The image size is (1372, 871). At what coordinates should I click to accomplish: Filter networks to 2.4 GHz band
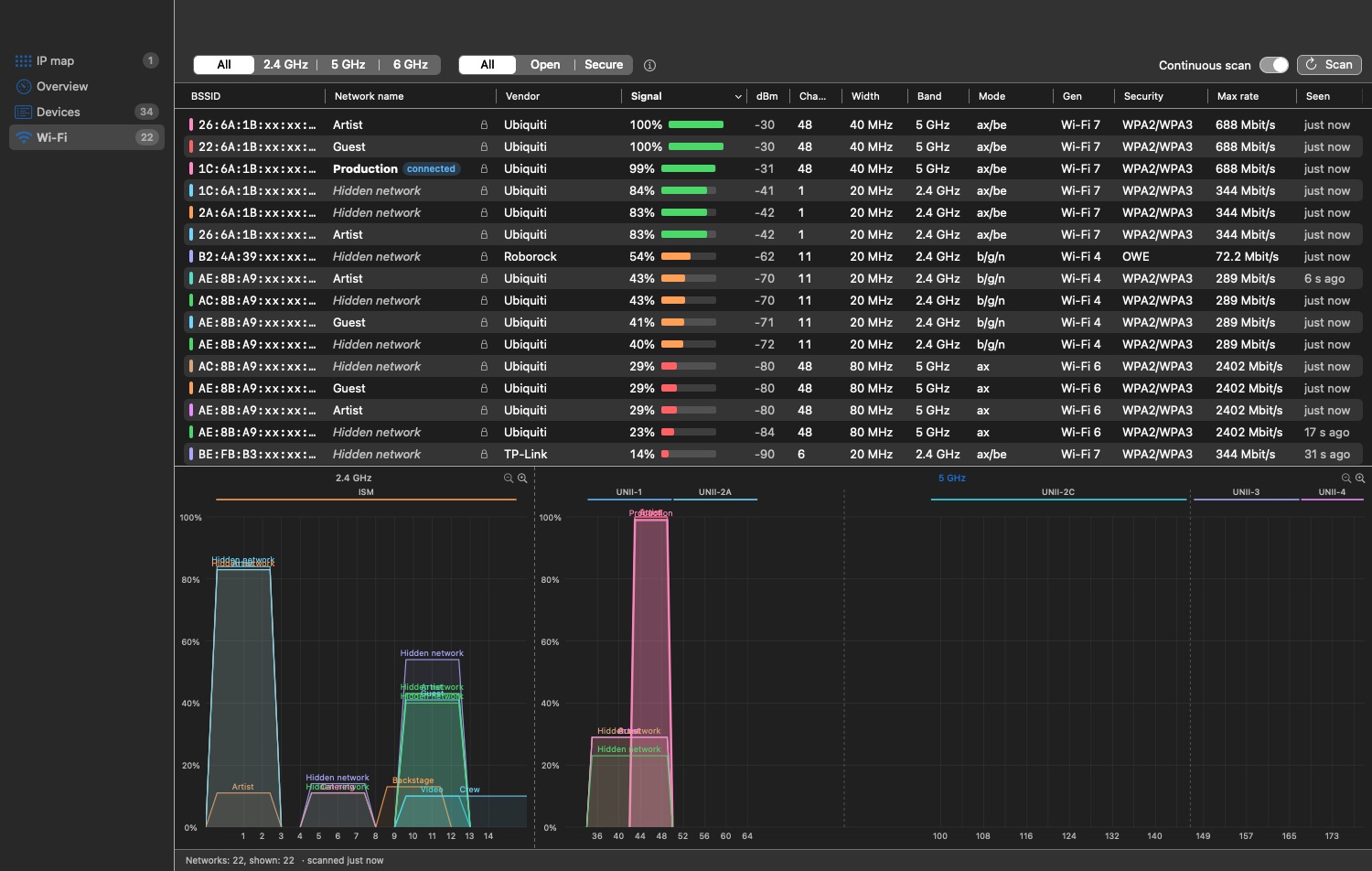(x=285, y=65)
